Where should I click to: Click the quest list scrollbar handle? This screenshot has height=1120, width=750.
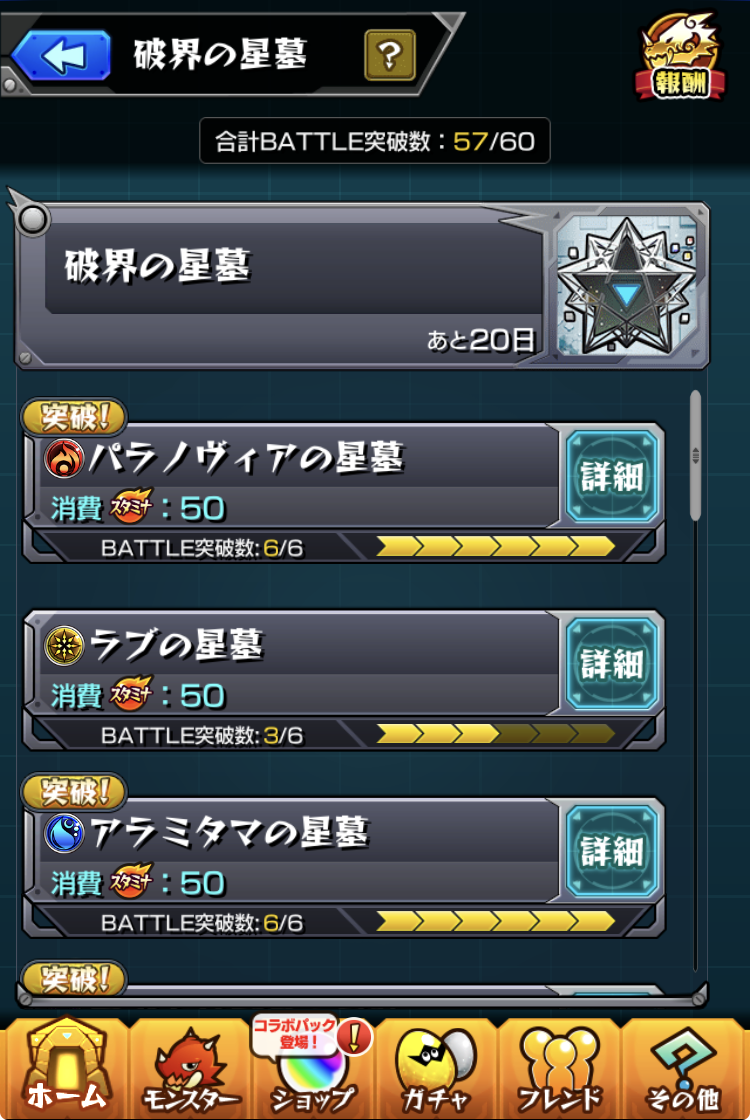click(696, 456)
